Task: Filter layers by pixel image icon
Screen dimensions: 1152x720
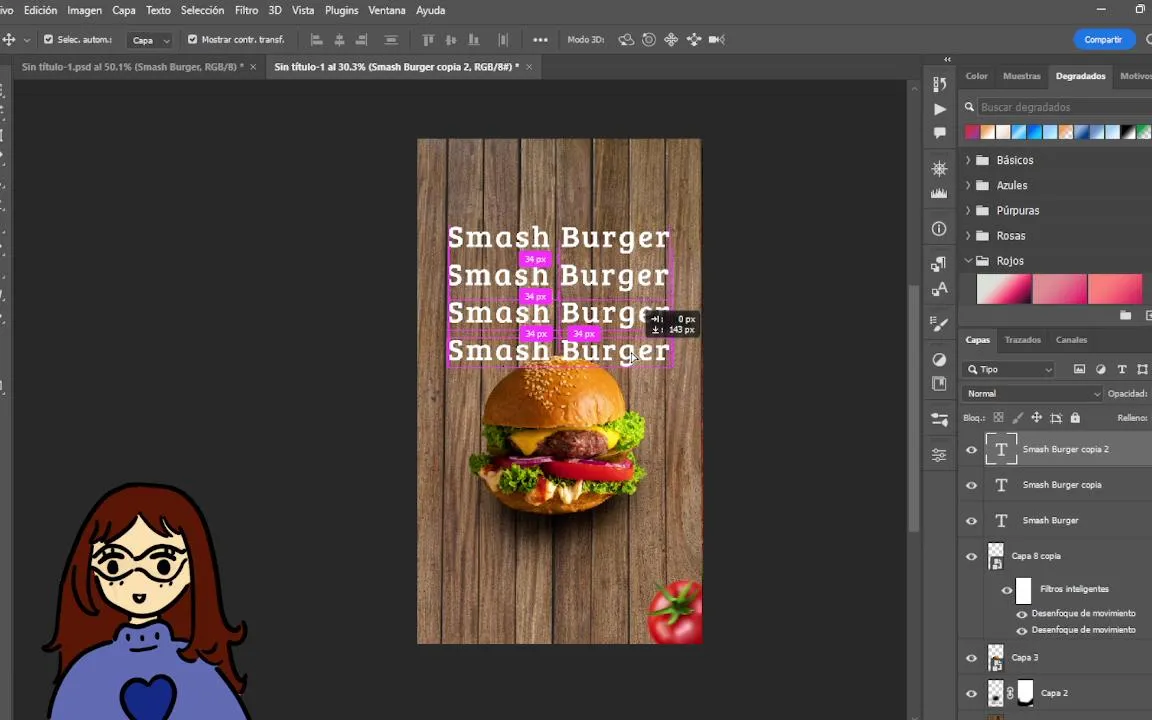Action: pyautogui.click(x=1079, y=370)
